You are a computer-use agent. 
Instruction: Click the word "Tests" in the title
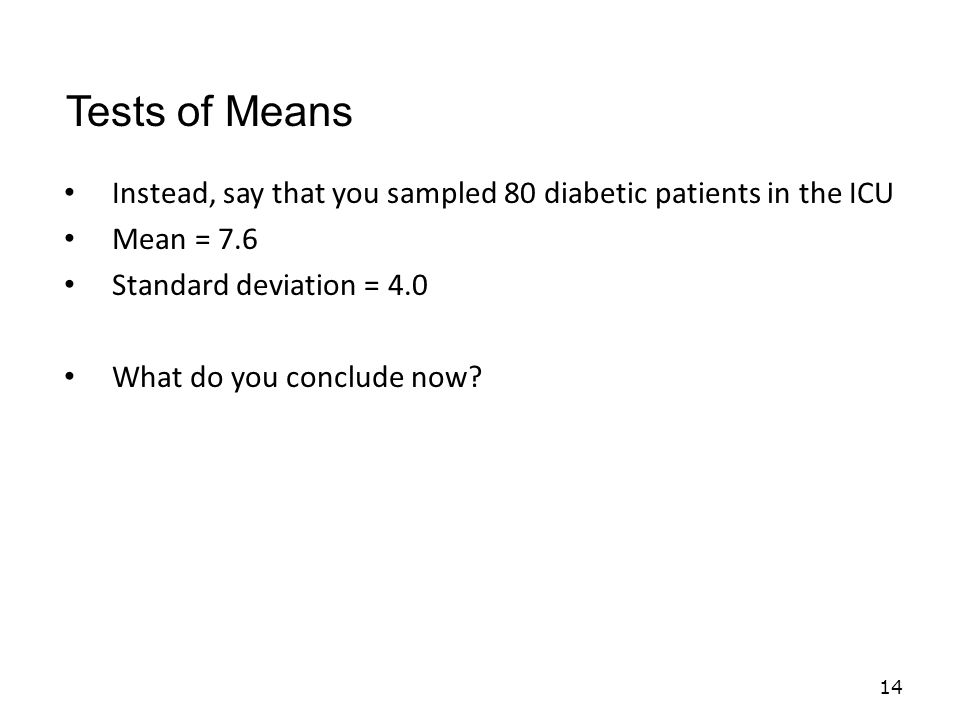[116, 111]
